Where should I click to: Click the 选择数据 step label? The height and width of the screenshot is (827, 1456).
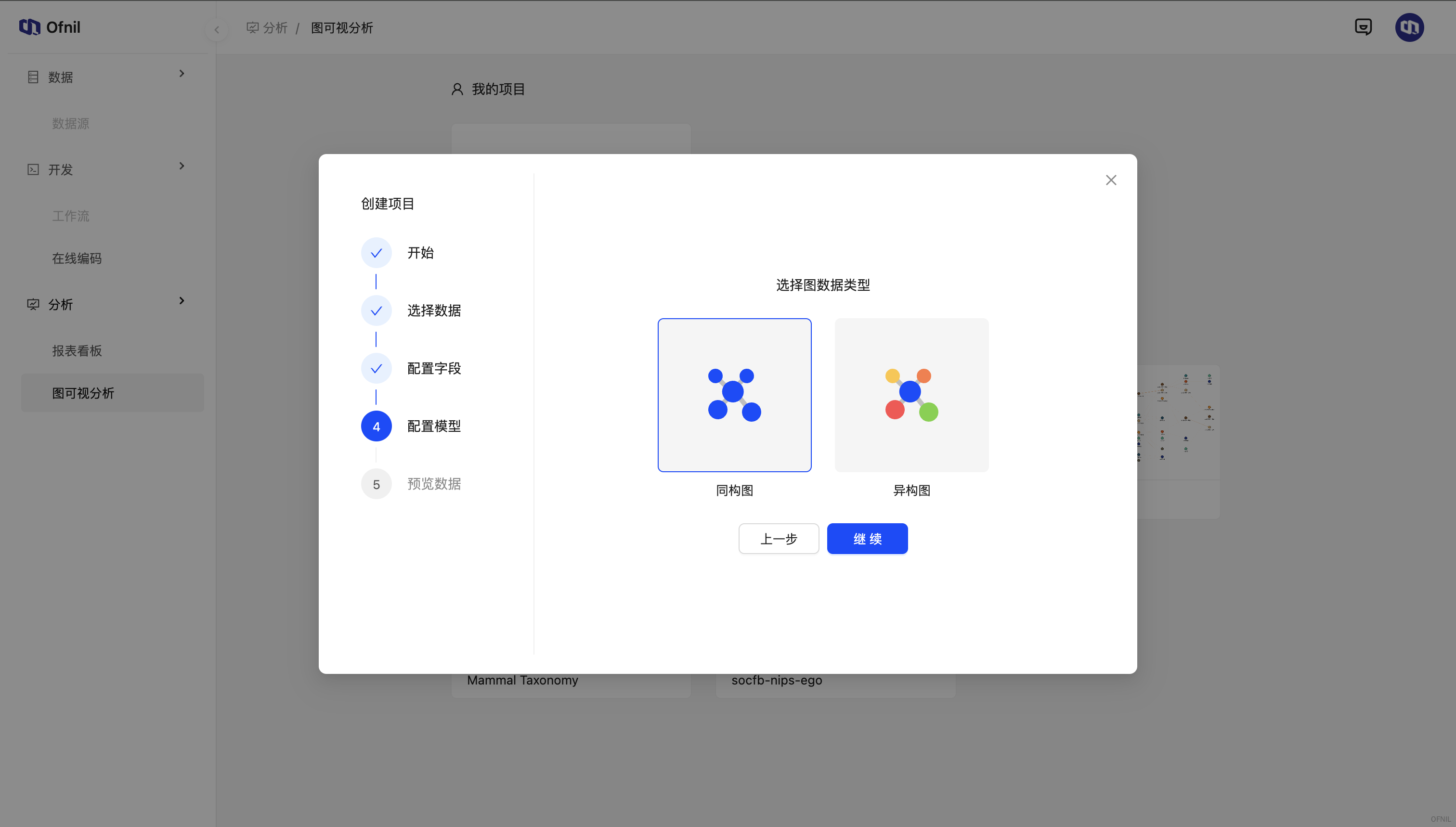tap(434, 310)
